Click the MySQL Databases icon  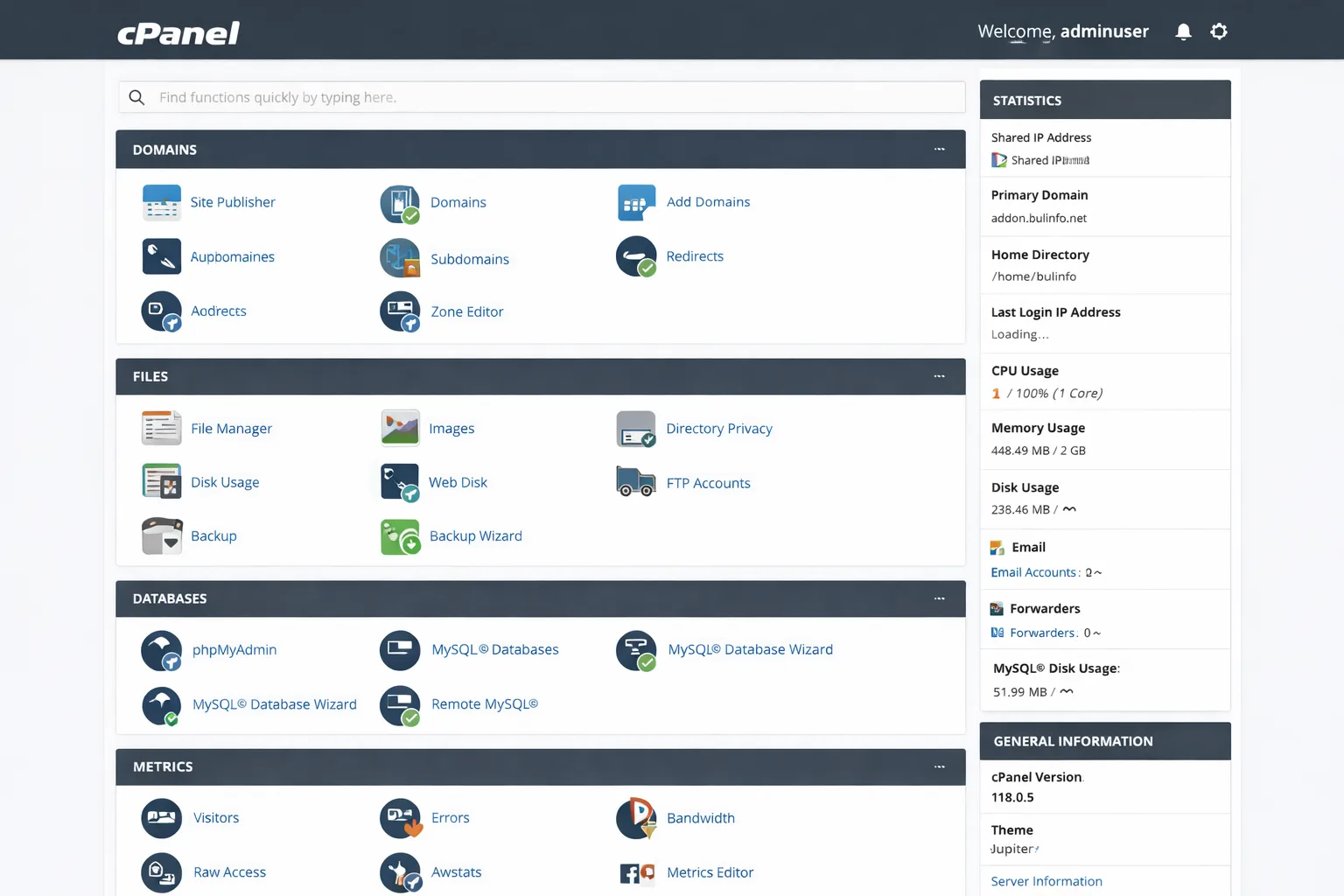pos(400,650)
